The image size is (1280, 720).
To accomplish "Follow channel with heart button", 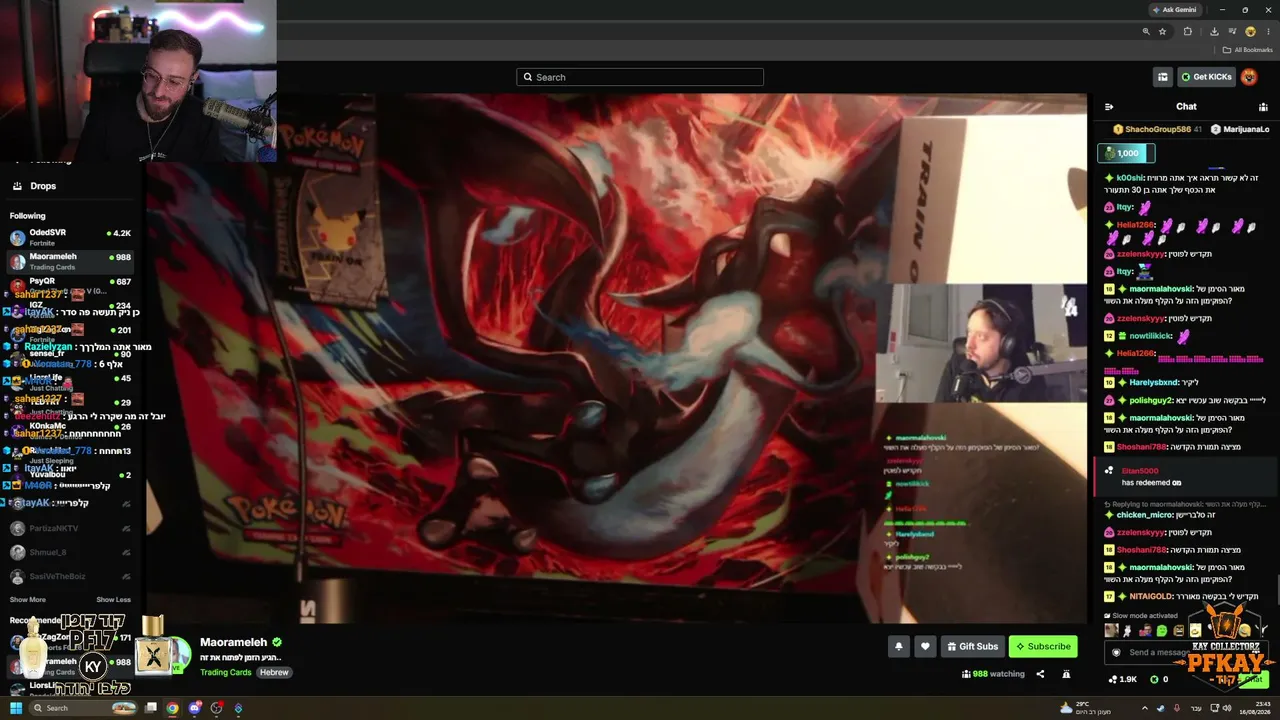I will point(925,646).
